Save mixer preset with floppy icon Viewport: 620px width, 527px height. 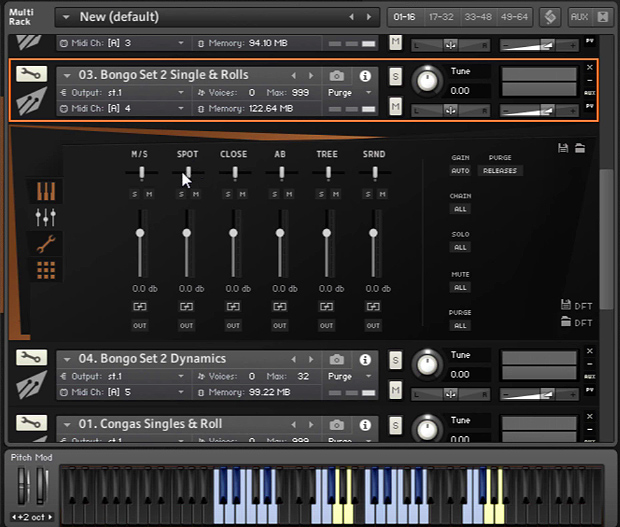click(563, 148)
